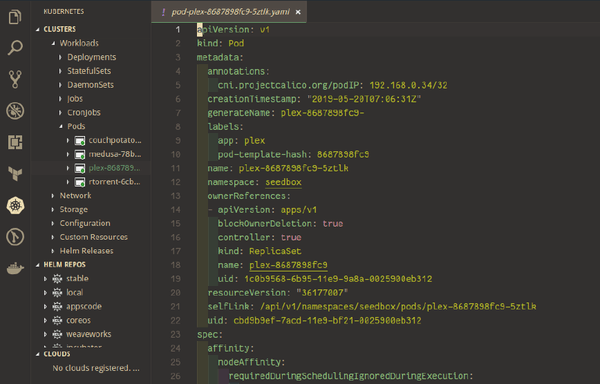The width and height of the screenshot is (600, 384).
Task: Click the KUBERNETES panel title
Action: tap(64, 11)
